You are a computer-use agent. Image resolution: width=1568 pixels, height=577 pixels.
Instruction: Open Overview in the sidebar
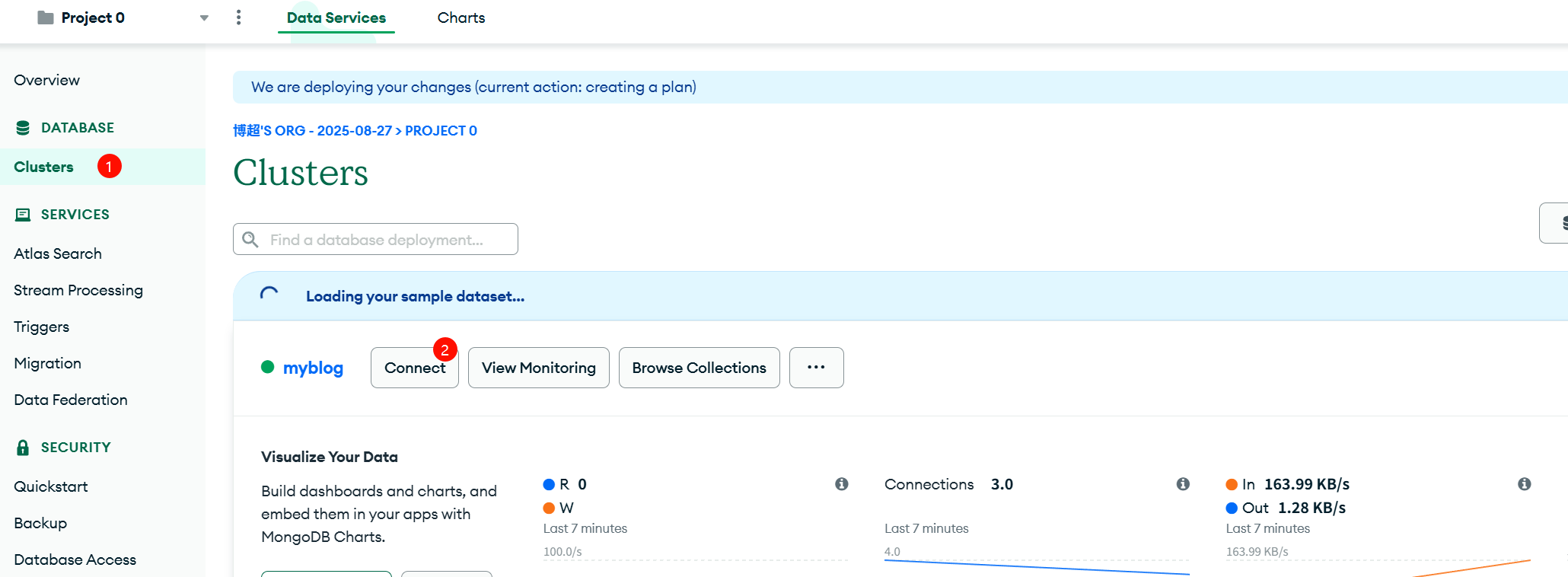46,80
